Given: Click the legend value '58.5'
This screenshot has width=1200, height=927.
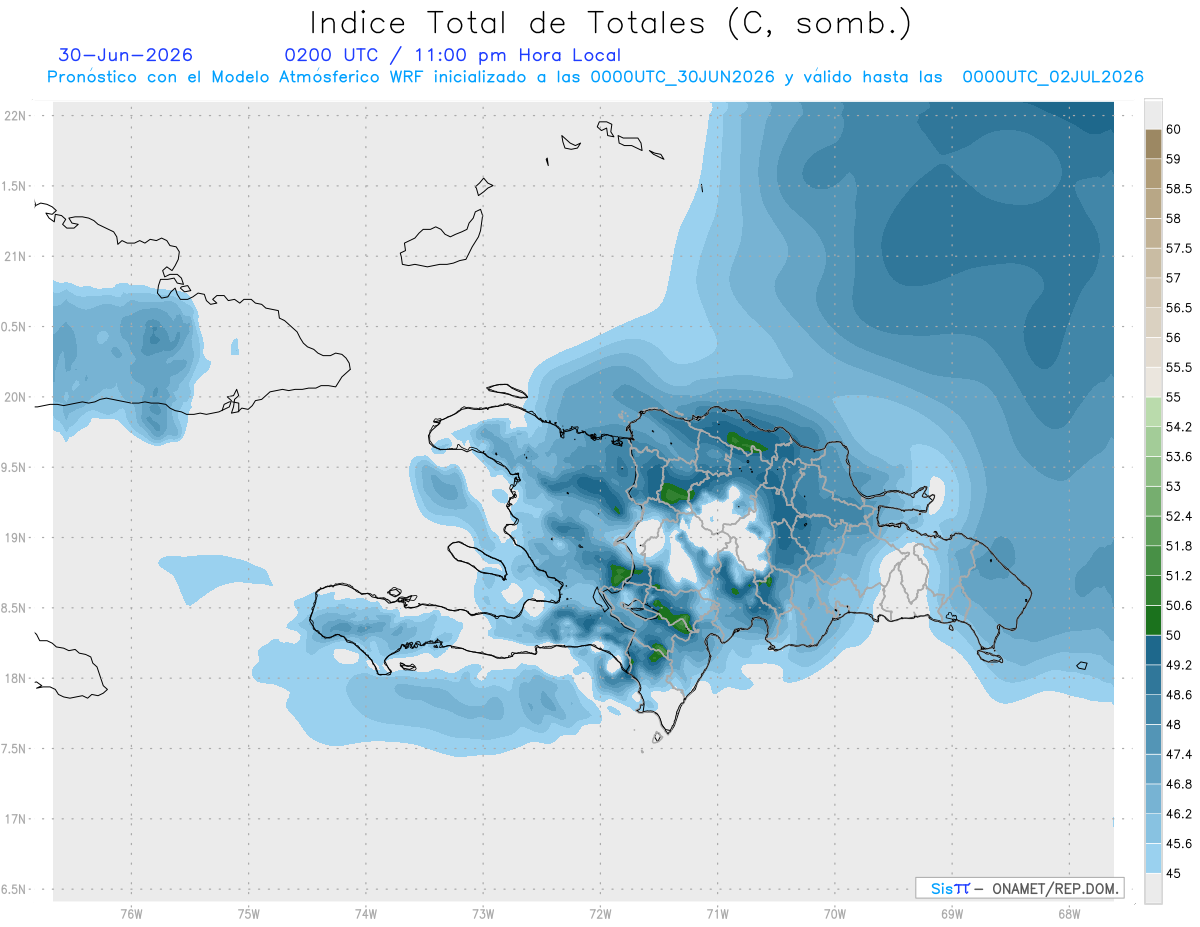Looking at the screenshot, I should point(1179,189).
